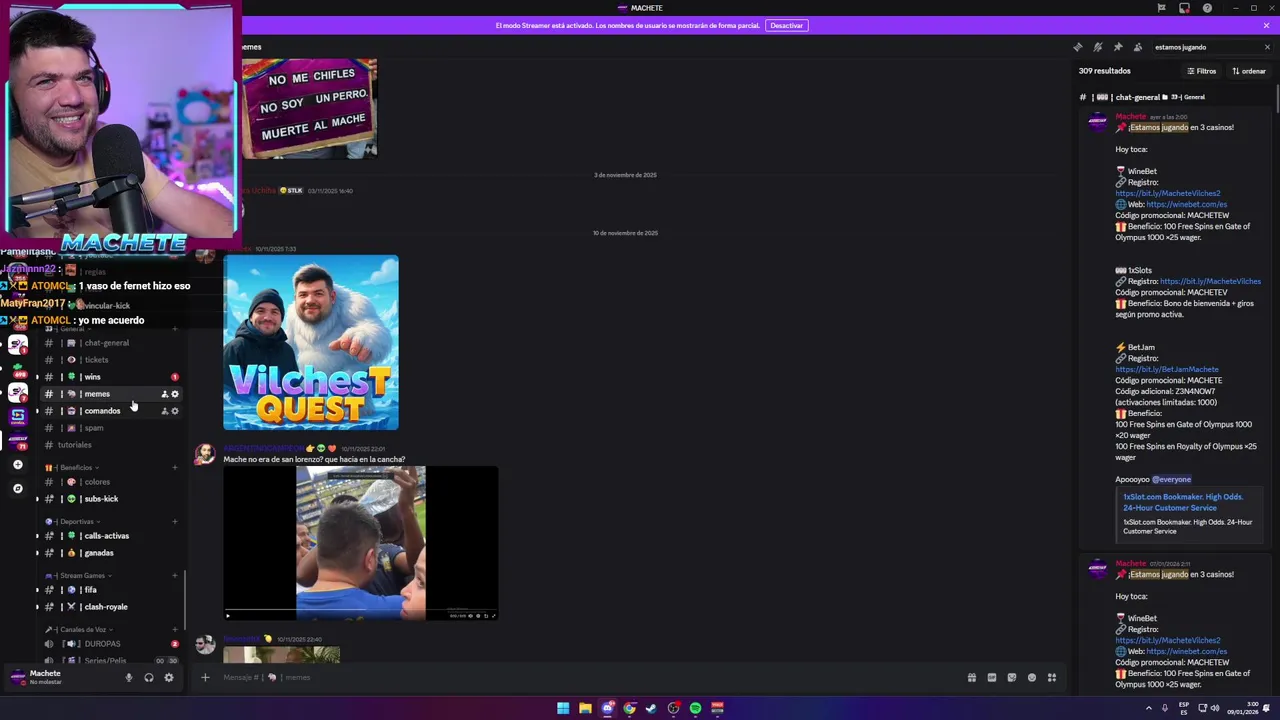The height and width of the screenshot is (720, 1280).
Task: Open user settings gear in user panel
Action: pos(168,678)
